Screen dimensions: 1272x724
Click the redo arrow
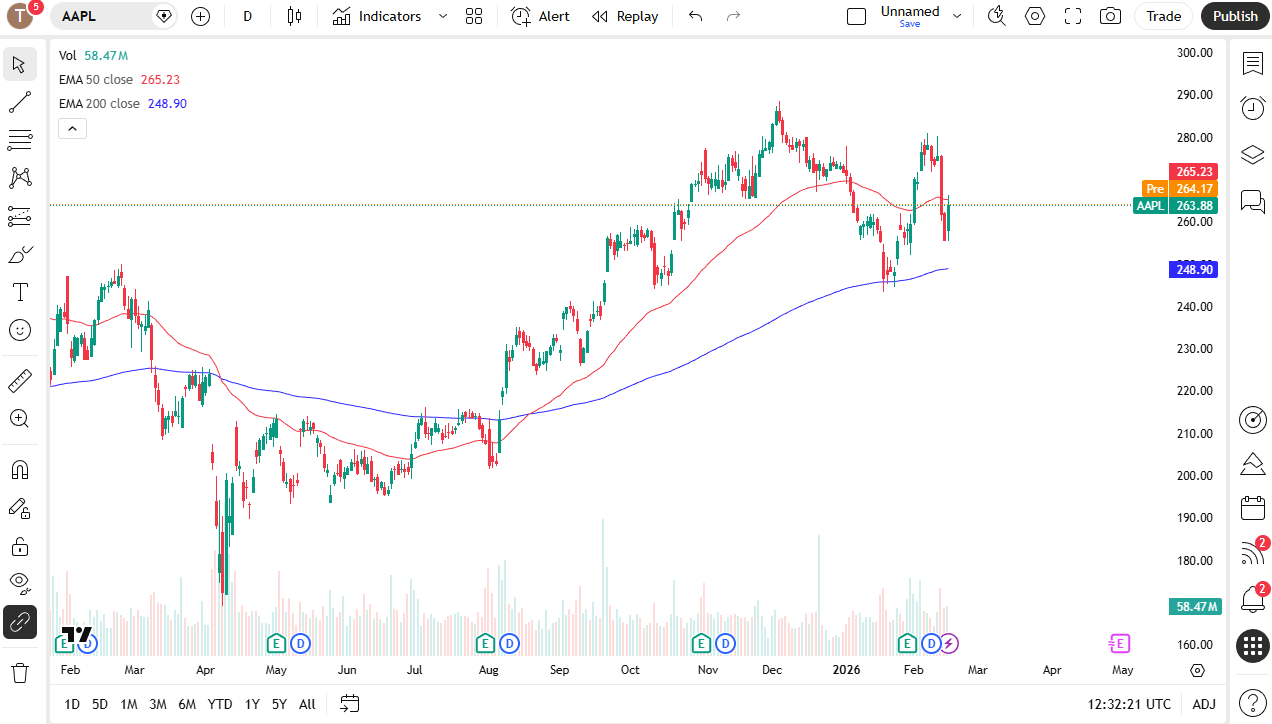point(733,16)
